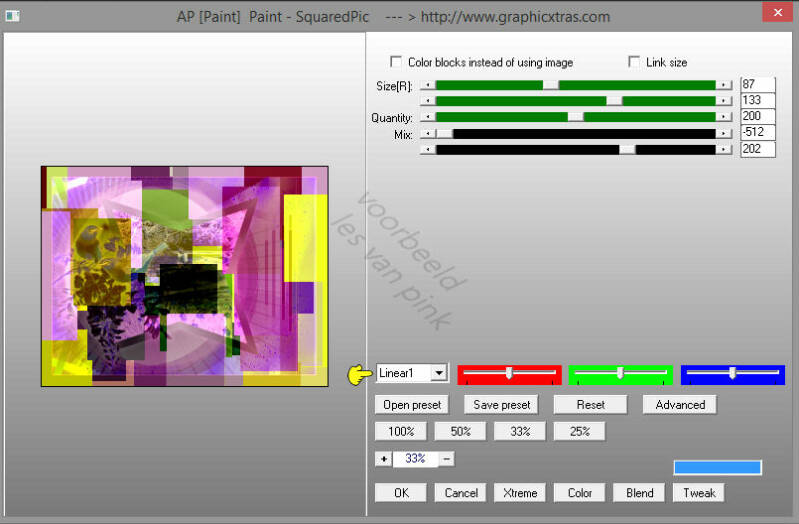Click the Mix black slider track
Viewport: 799px width, 524px height.
(576, 134)
